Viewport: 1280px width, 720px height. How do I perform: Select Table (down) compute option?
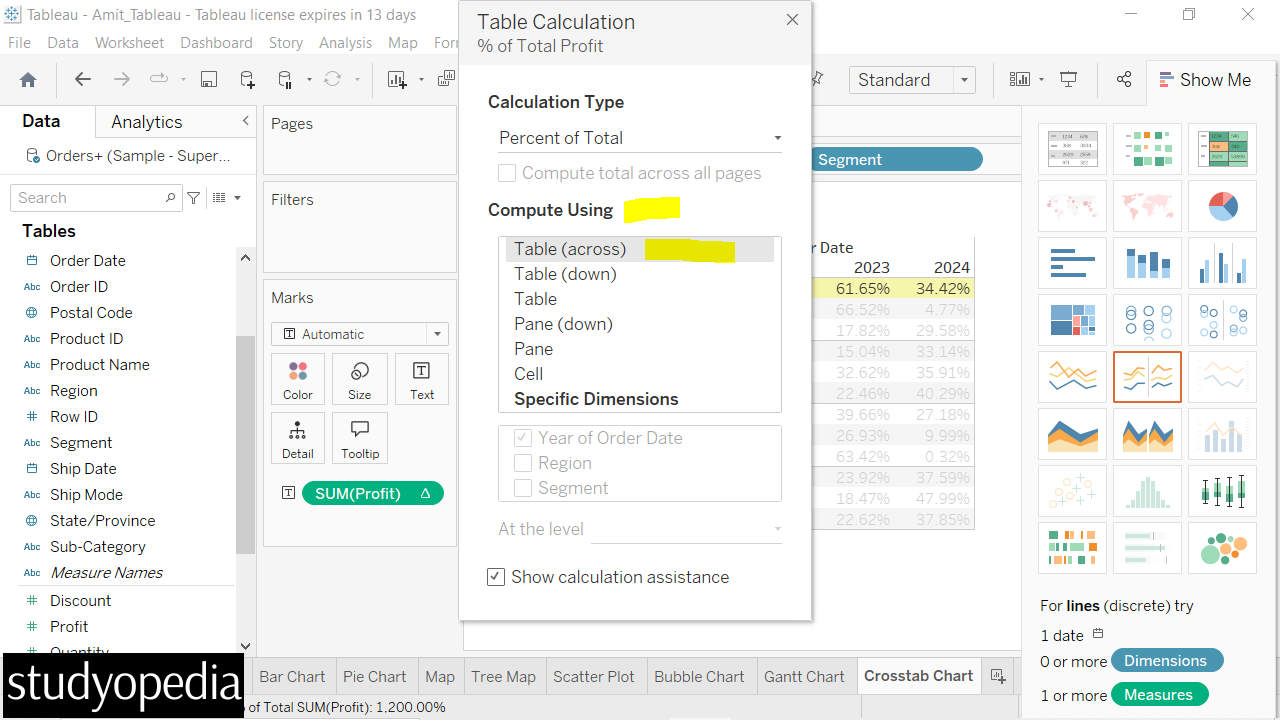pos(565,274)
